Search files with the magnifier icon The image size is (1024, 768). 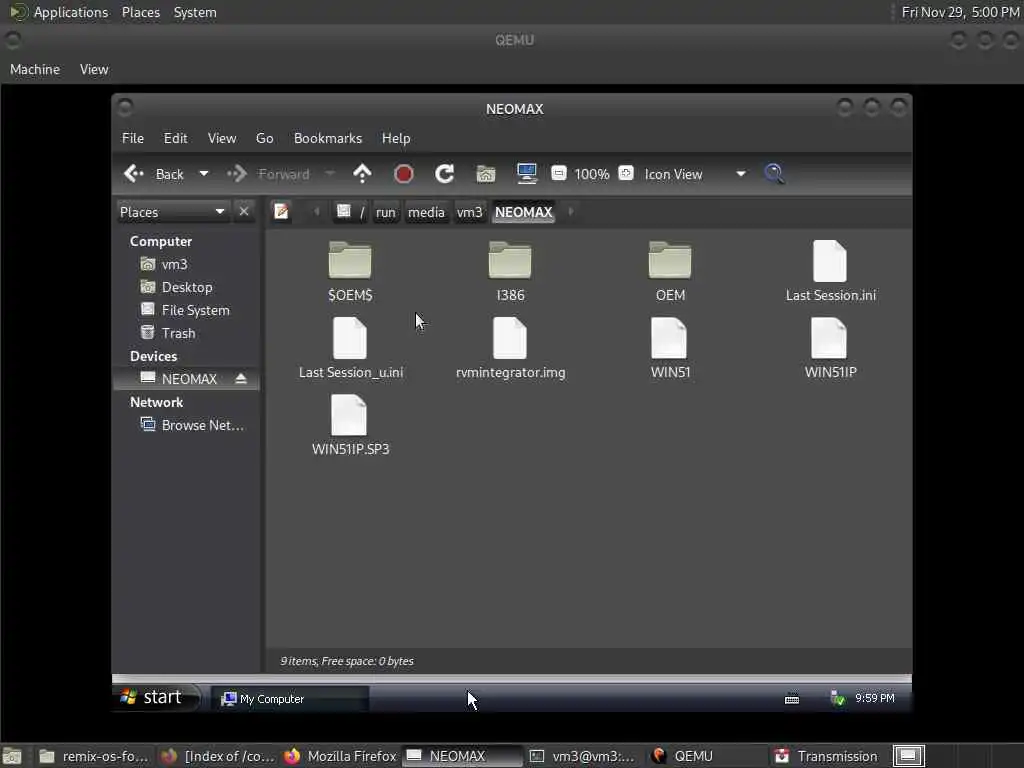[x=774, y=174]
